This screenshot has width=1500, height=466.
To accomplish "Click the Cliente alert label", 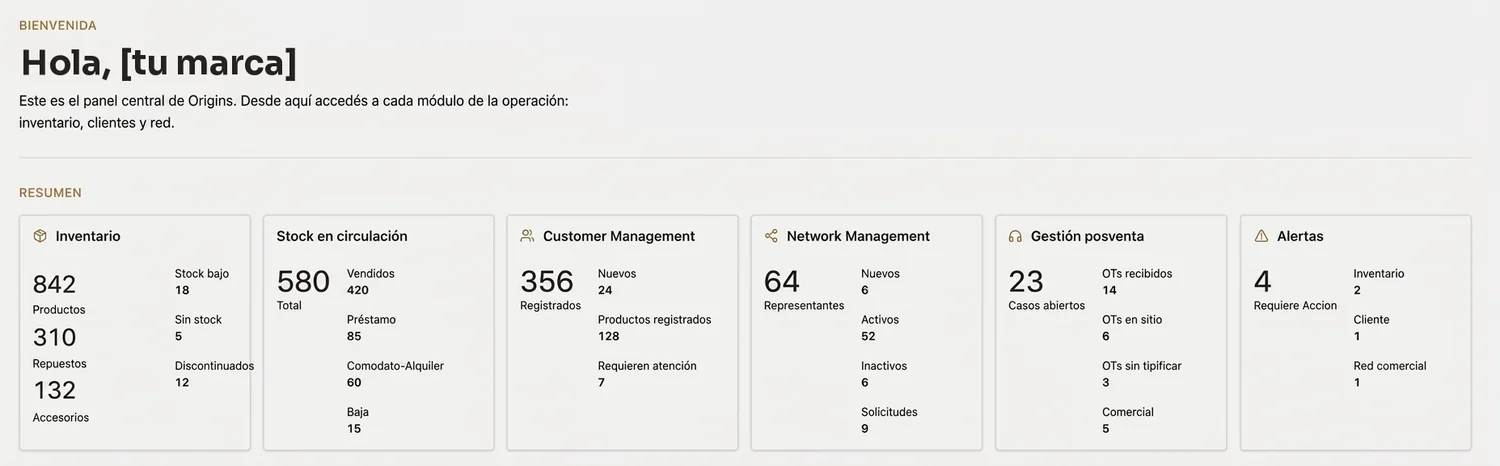I will (1372, 320).
